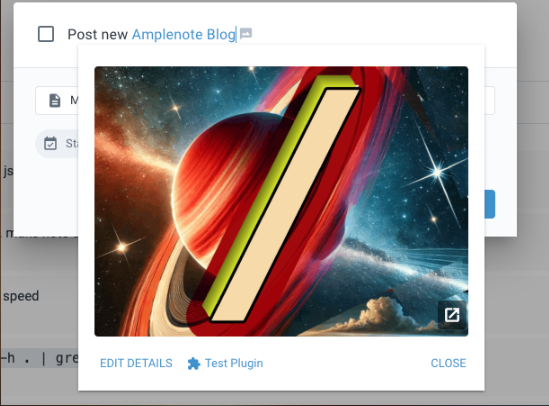Click the word "speed" in the background note

pyautogui.click(x=21, y=296)
